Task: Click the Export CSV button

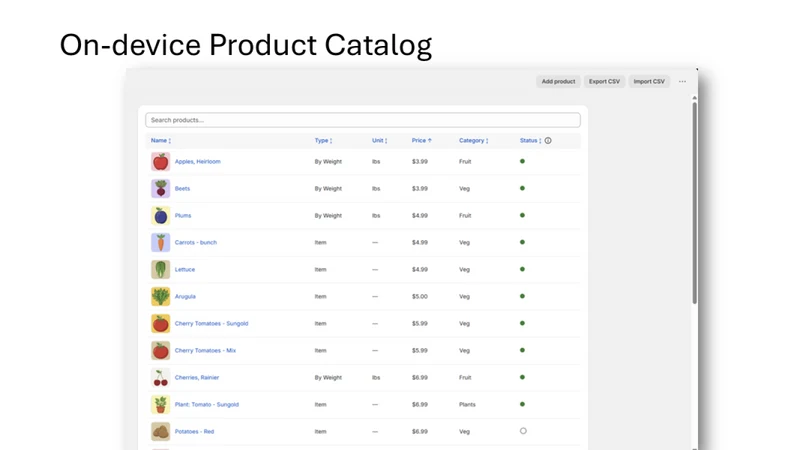Action: tap(604, 82)
